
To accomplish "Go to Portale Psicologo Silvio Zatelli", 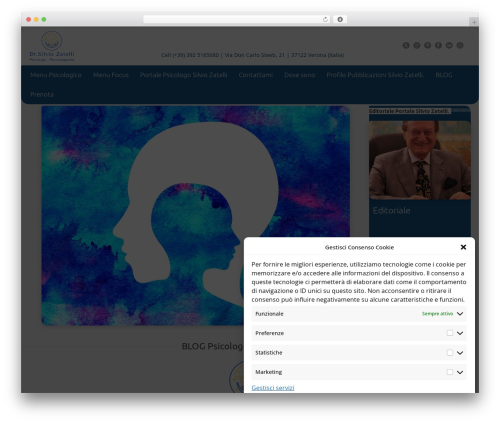I will (x=183, y=75).
